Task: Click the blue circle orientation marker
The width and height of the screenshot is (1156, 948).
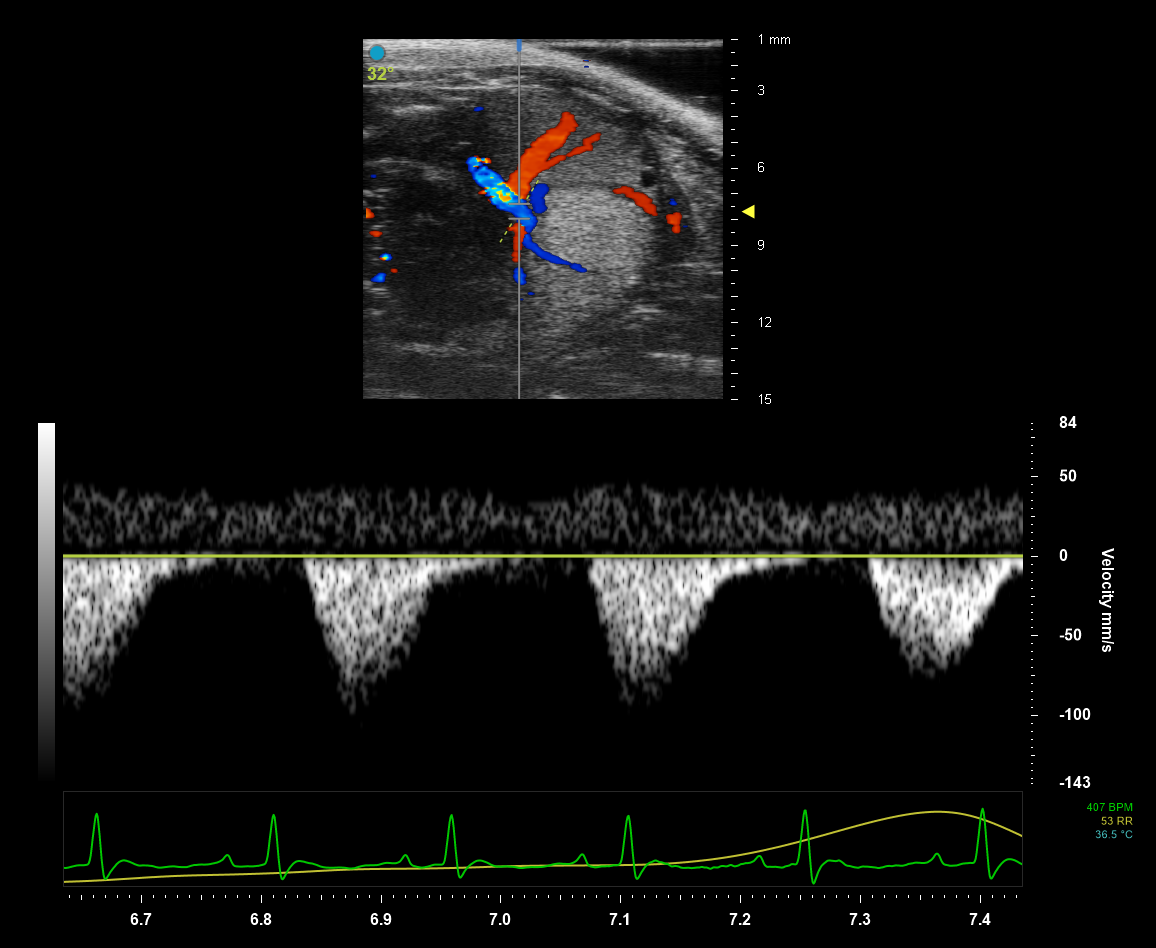Action: pos(377,53)
